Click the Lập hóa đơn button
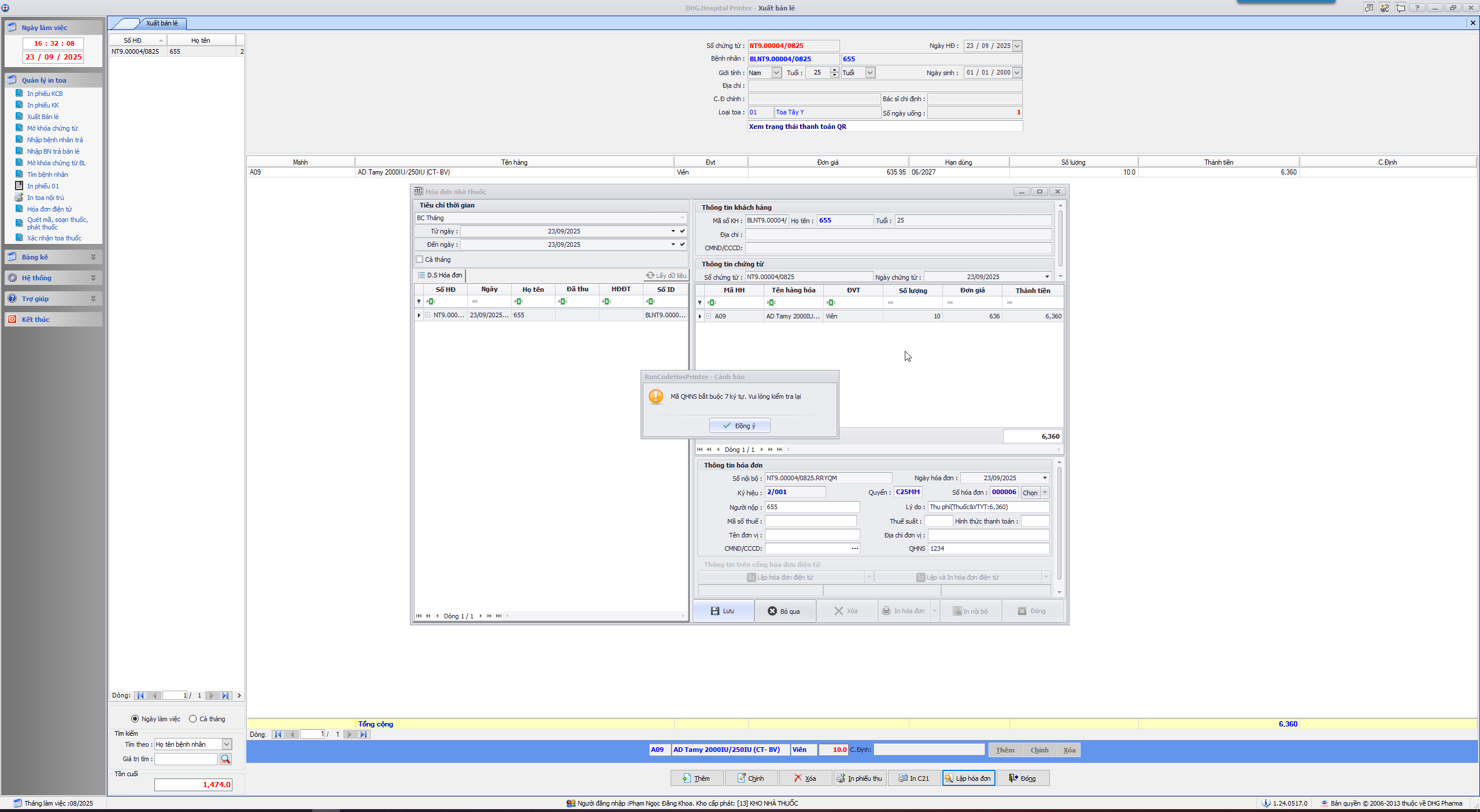The image size is (1480, 812). [x=968, y=778]
